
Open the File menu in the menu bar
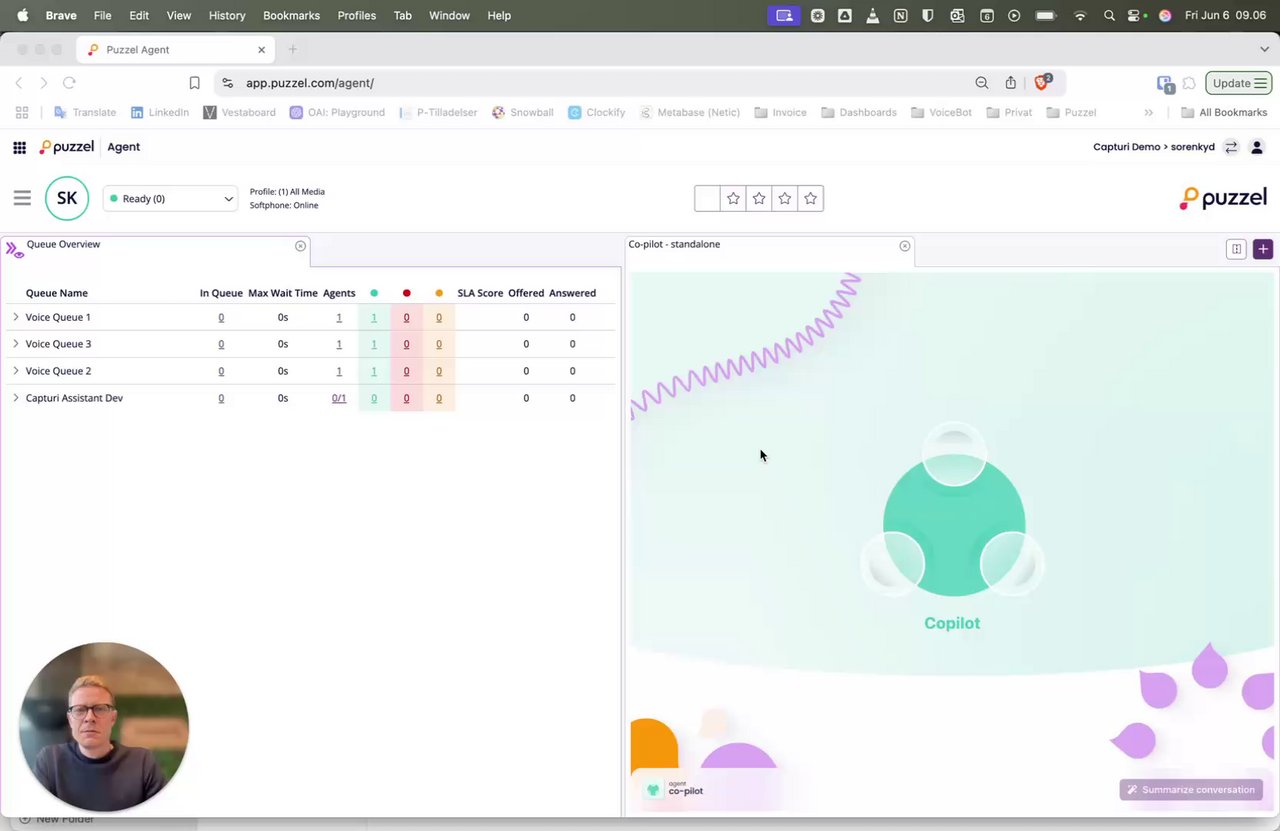click(102, 15)
